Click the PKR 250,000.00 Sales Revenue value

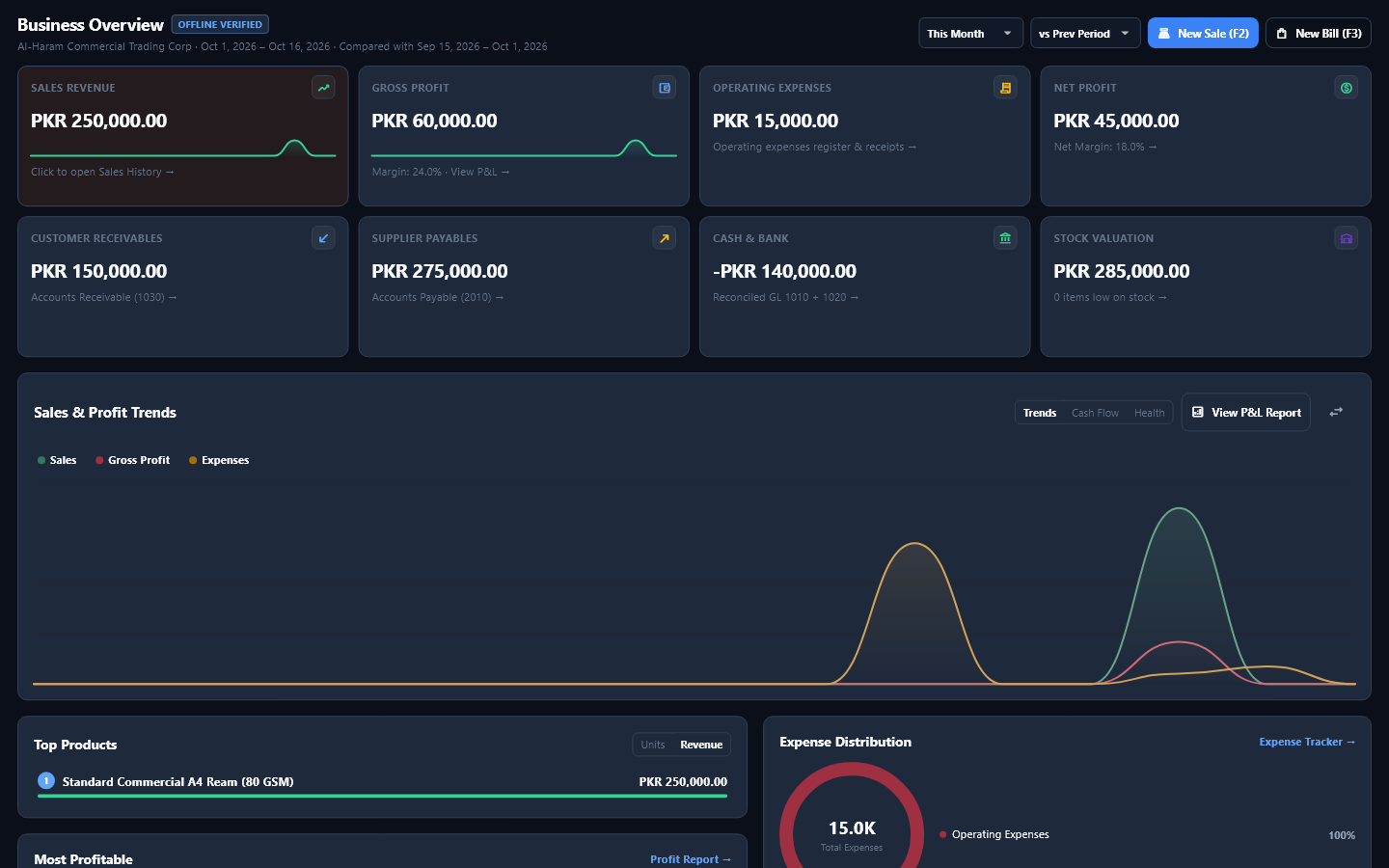tap(99, 121)
